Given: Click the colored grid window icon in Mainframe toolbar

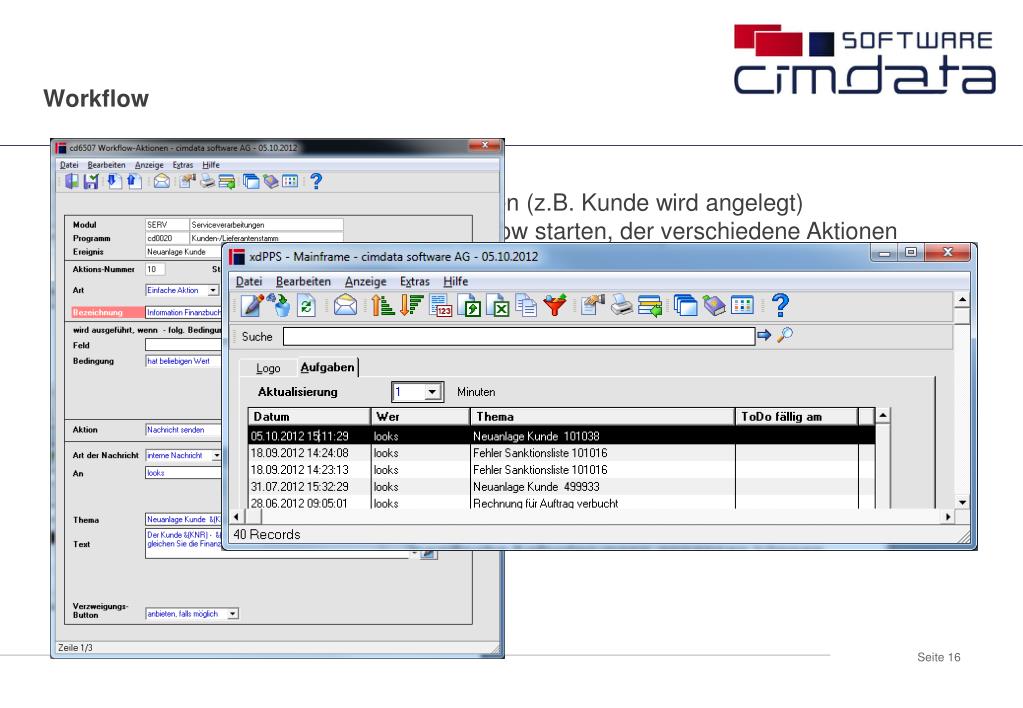Looking at the screenshot, I should (x=742, y=305).
